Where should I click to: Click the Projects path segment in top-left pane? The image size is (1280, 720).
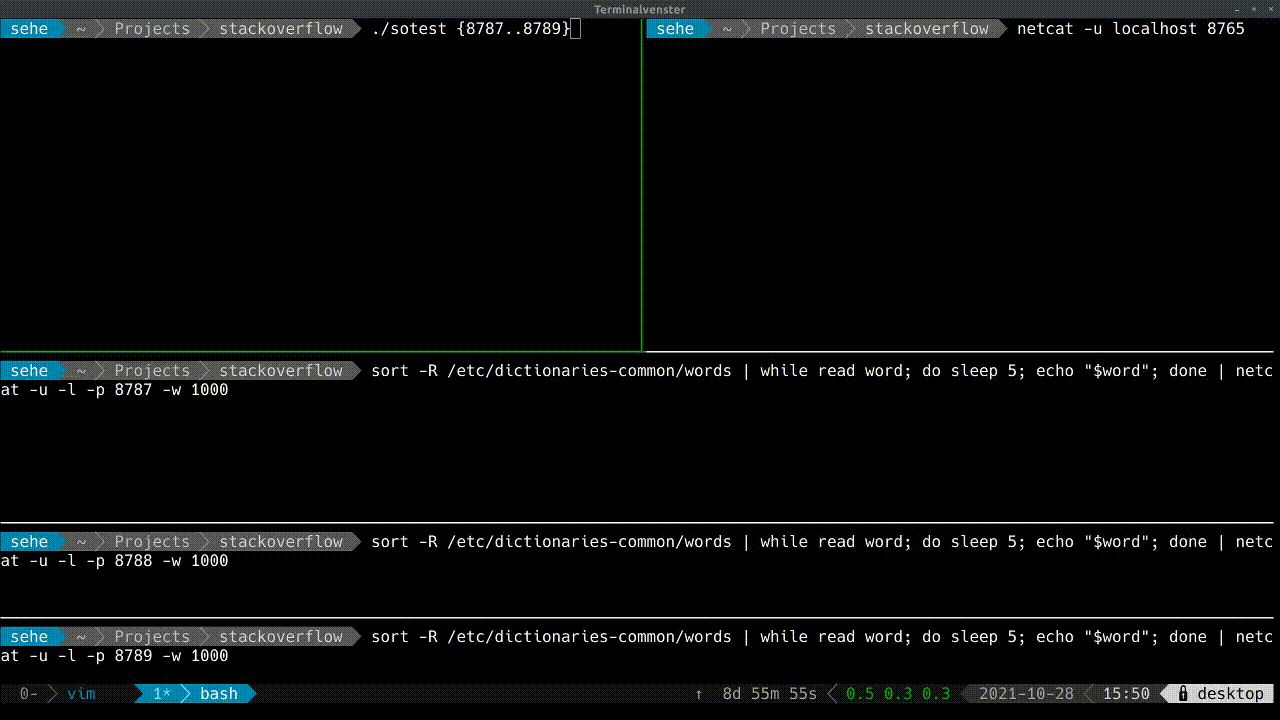click(x=152, y=28)
